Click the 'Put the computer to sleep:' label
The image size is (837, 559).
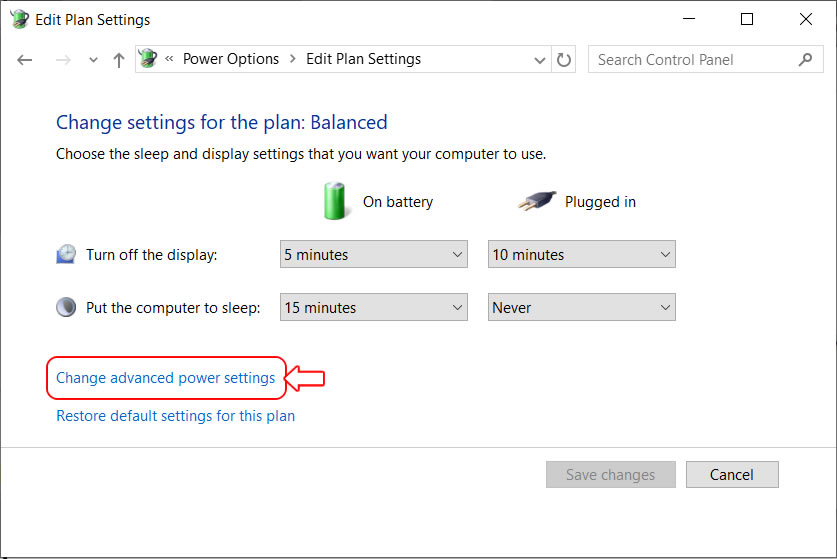(173, 308)
